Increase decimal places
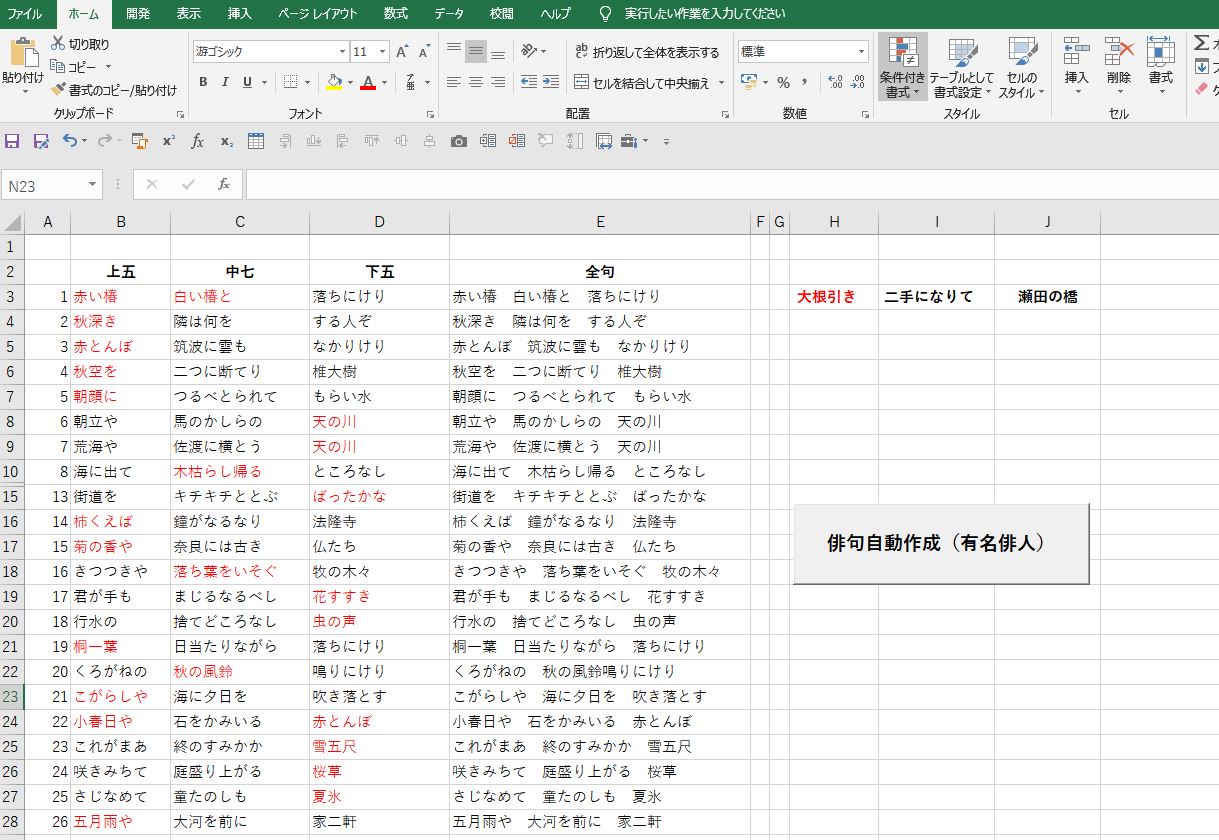This screenshot has width=1219, height=840. (x=835, y=82)
